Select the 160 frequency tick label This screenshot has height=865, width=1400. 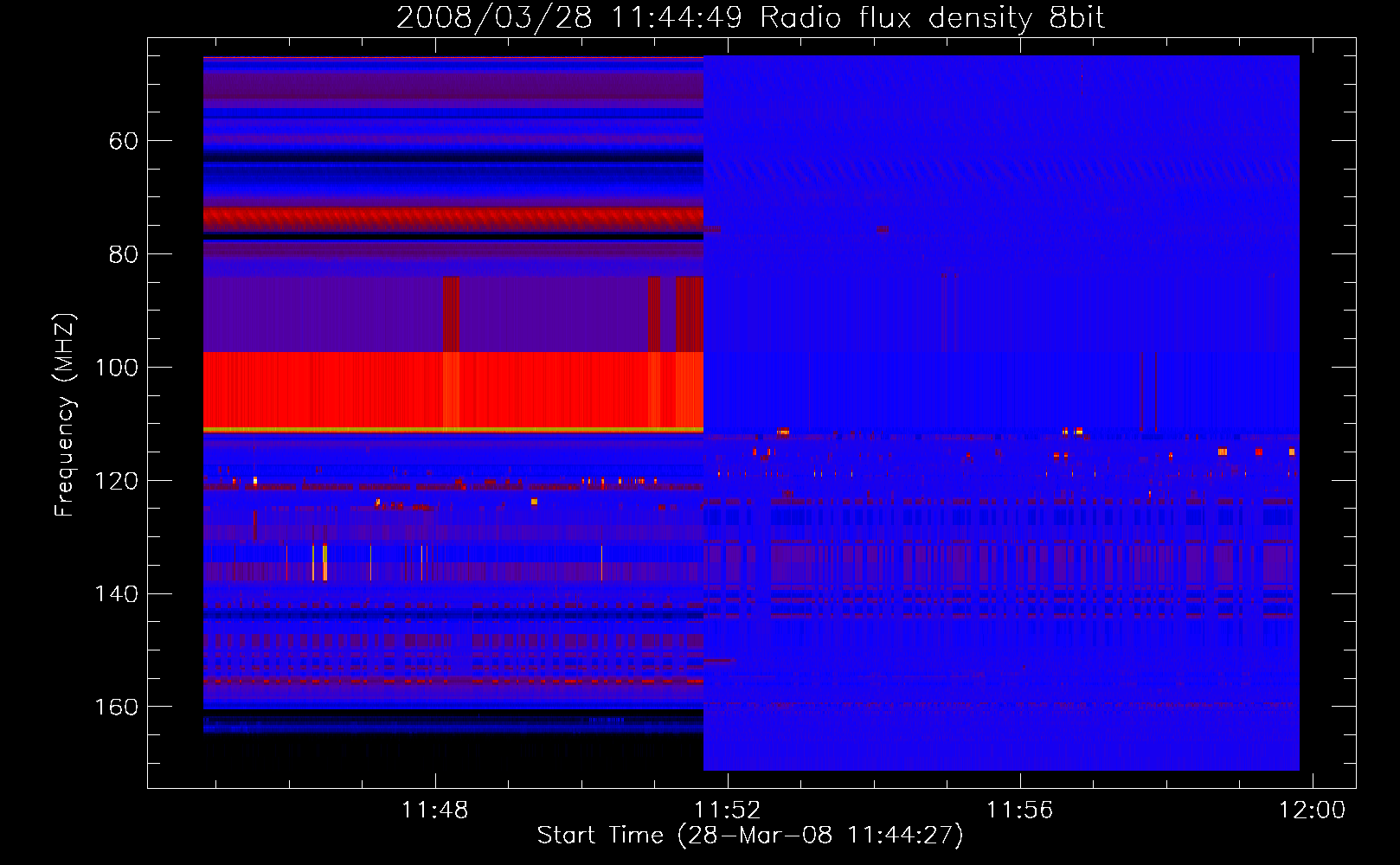[x=117, y=708]
